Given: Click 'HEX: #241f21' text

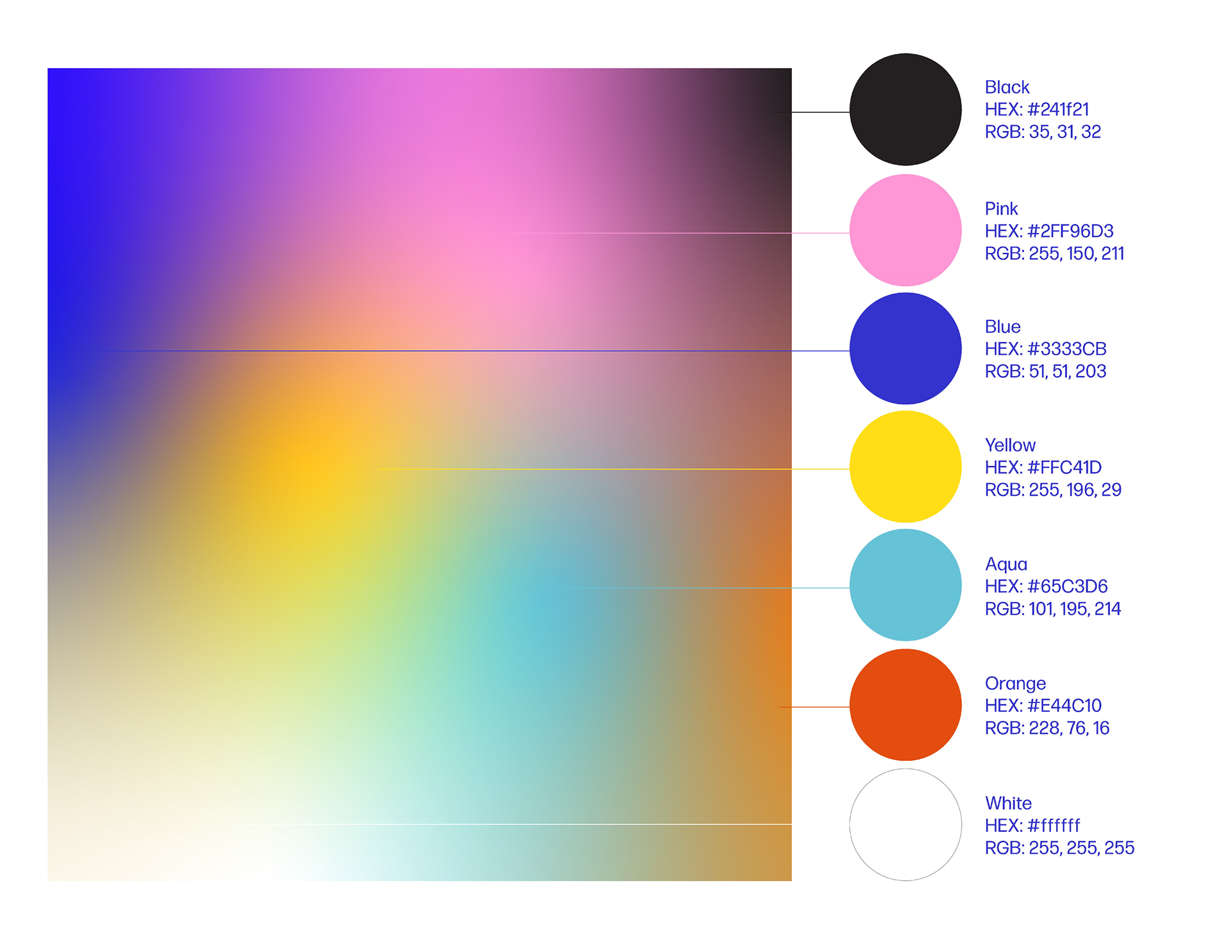Looking at the screenshot, I should [1037, 110].
